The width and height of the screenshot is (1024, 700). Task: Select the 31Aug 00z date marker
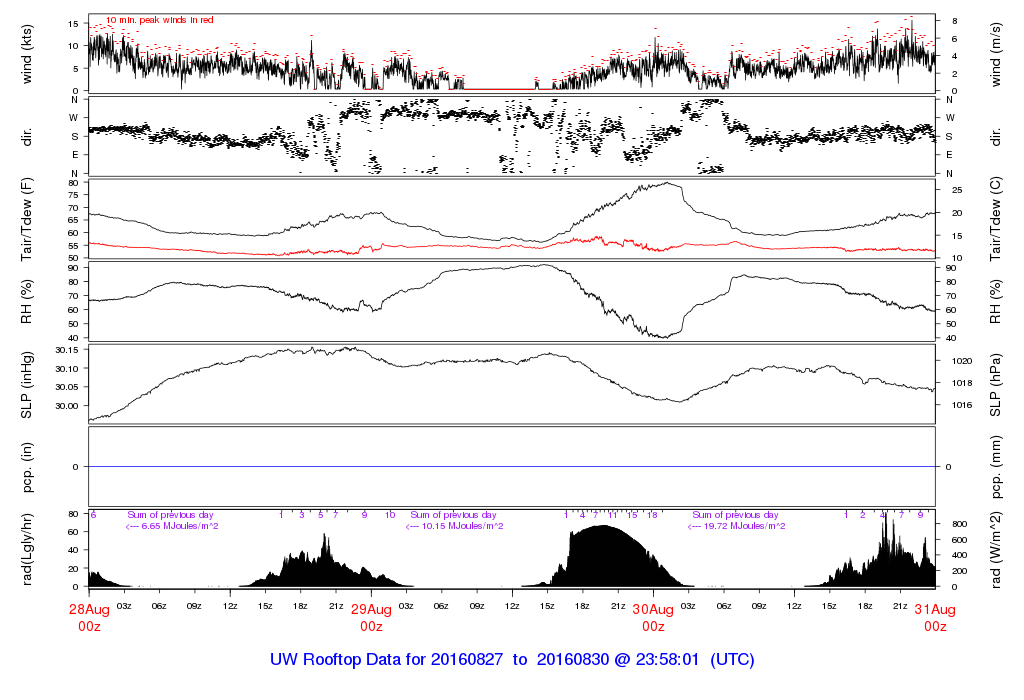[935, 617]
